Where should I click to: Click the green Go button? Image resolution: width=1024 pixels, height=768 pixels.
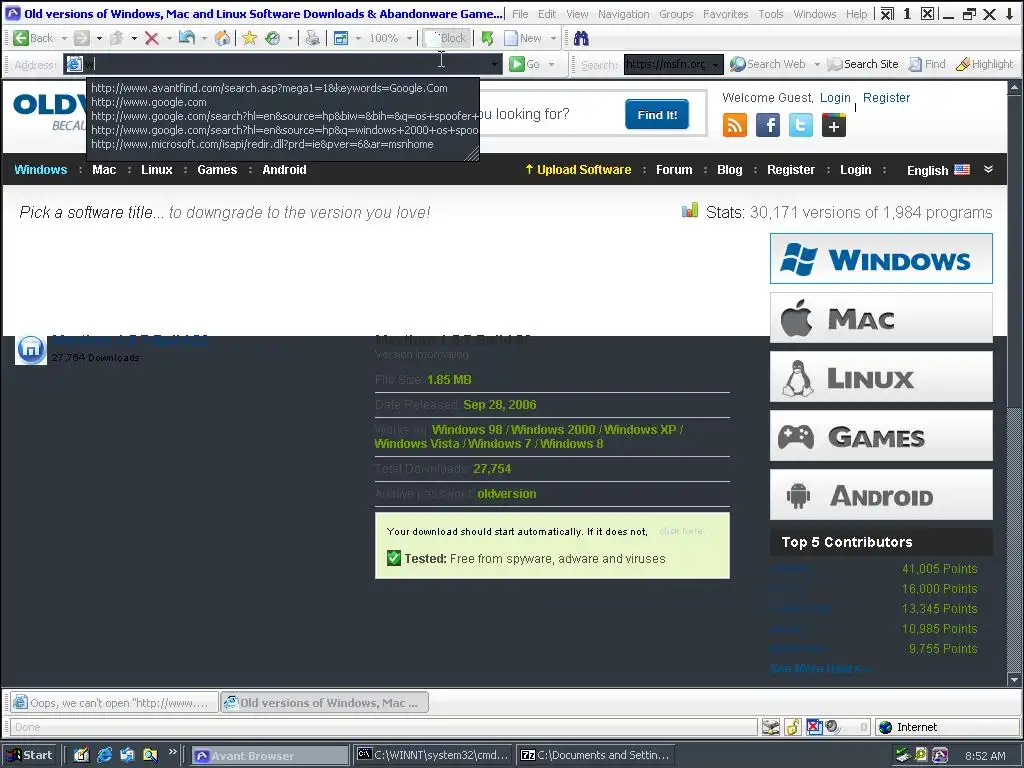pyautogui.click(x=524, y=64)
